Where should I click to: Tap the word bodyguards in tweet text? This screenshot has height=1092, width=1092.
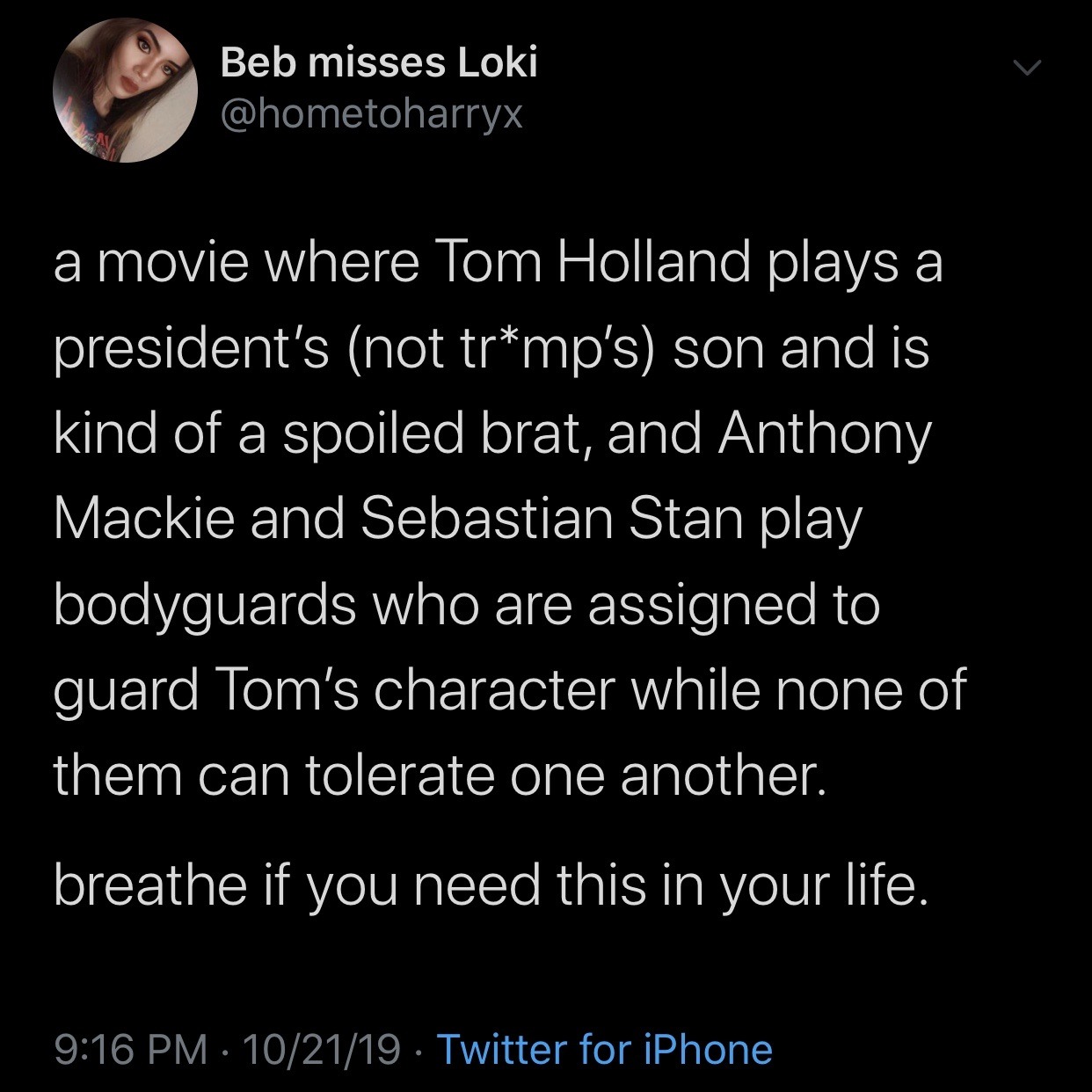pos(205,608)
